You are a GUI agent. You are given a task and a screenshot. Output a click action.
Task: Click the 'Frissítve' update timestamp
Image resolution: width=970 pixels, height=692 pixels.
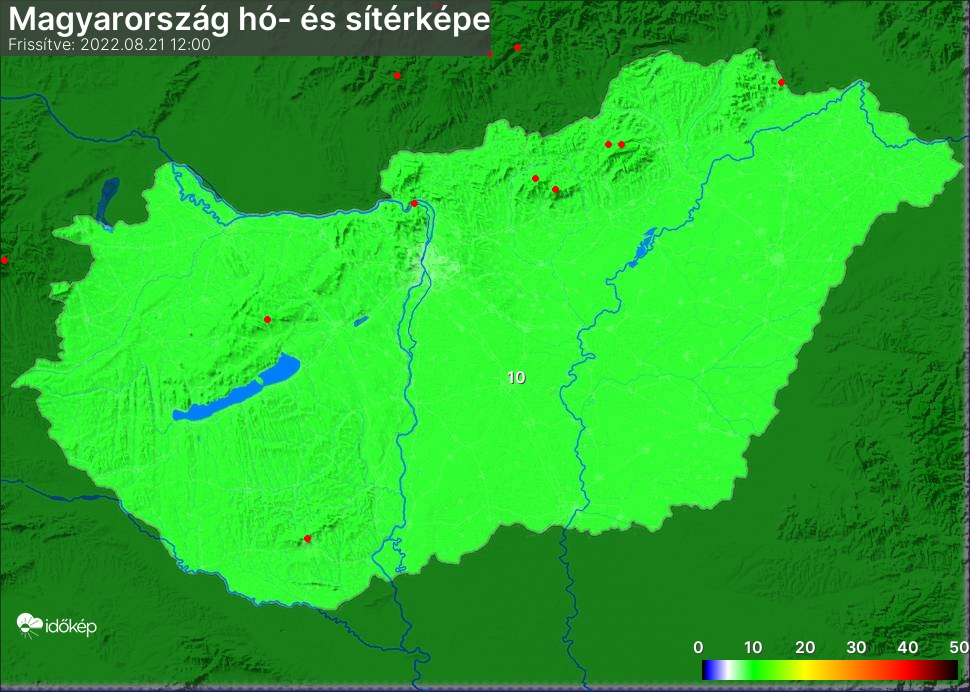click(x=109, y=45)
